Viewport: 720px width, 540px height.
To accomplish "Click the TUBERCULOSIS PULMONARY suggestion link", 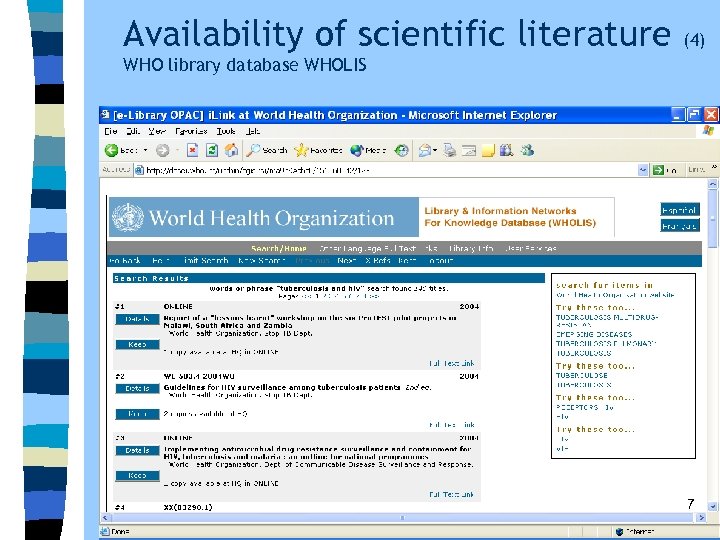I will (606, 343).
